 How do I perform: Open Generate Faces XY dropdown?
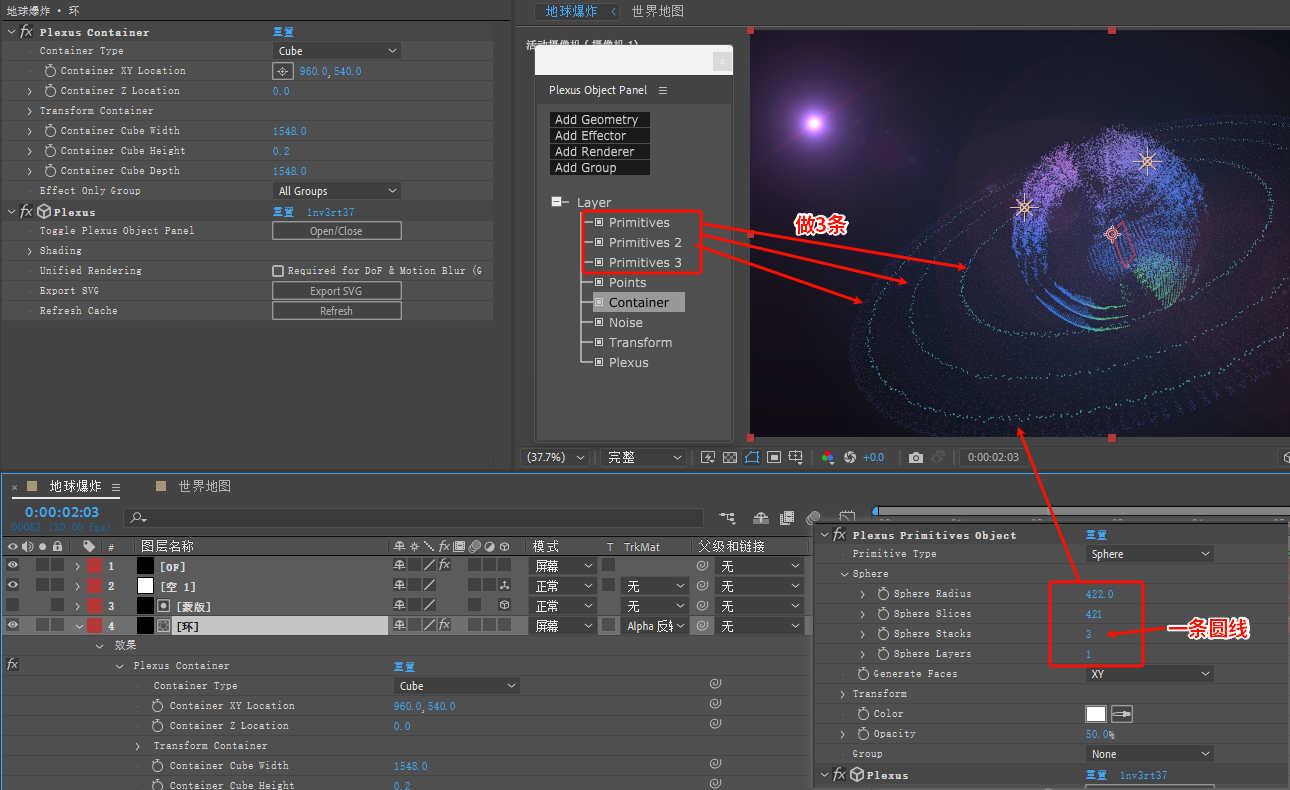tap(1150, 674)
